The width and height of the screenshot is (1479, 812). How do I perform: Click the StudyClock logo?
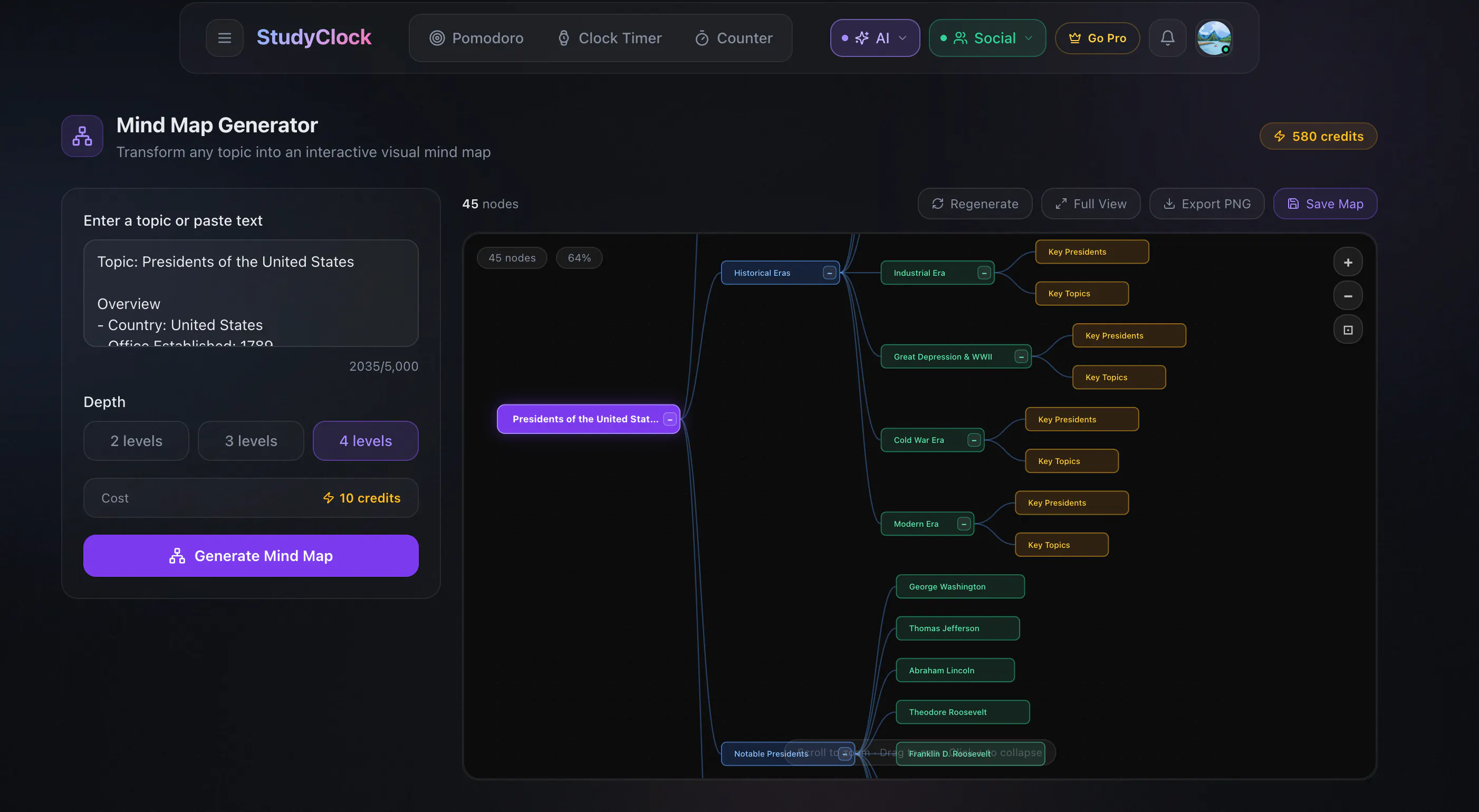(x=313, y=37)
